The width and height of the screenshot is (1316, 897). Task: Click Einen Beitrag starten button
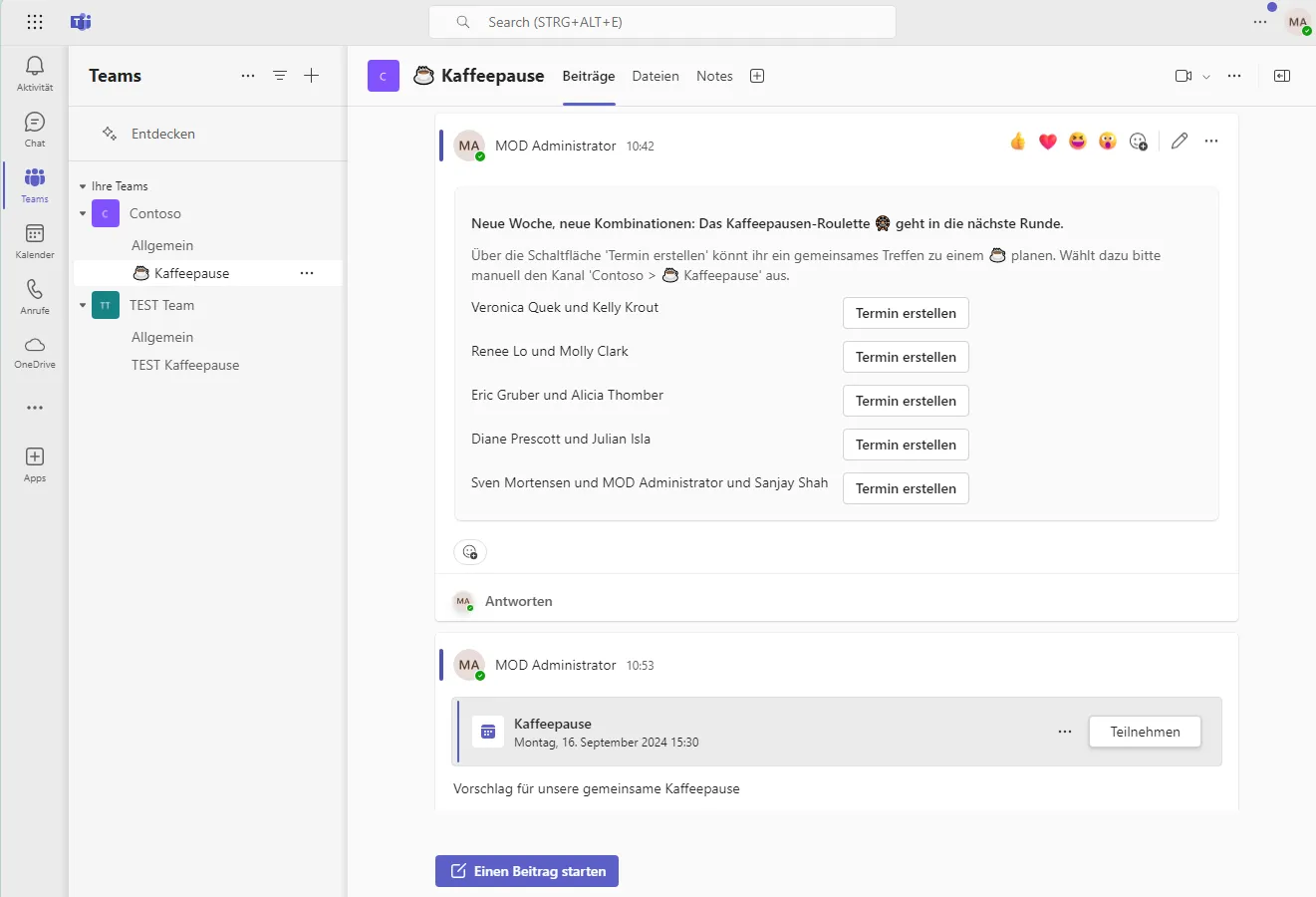(x=527, y=871)
